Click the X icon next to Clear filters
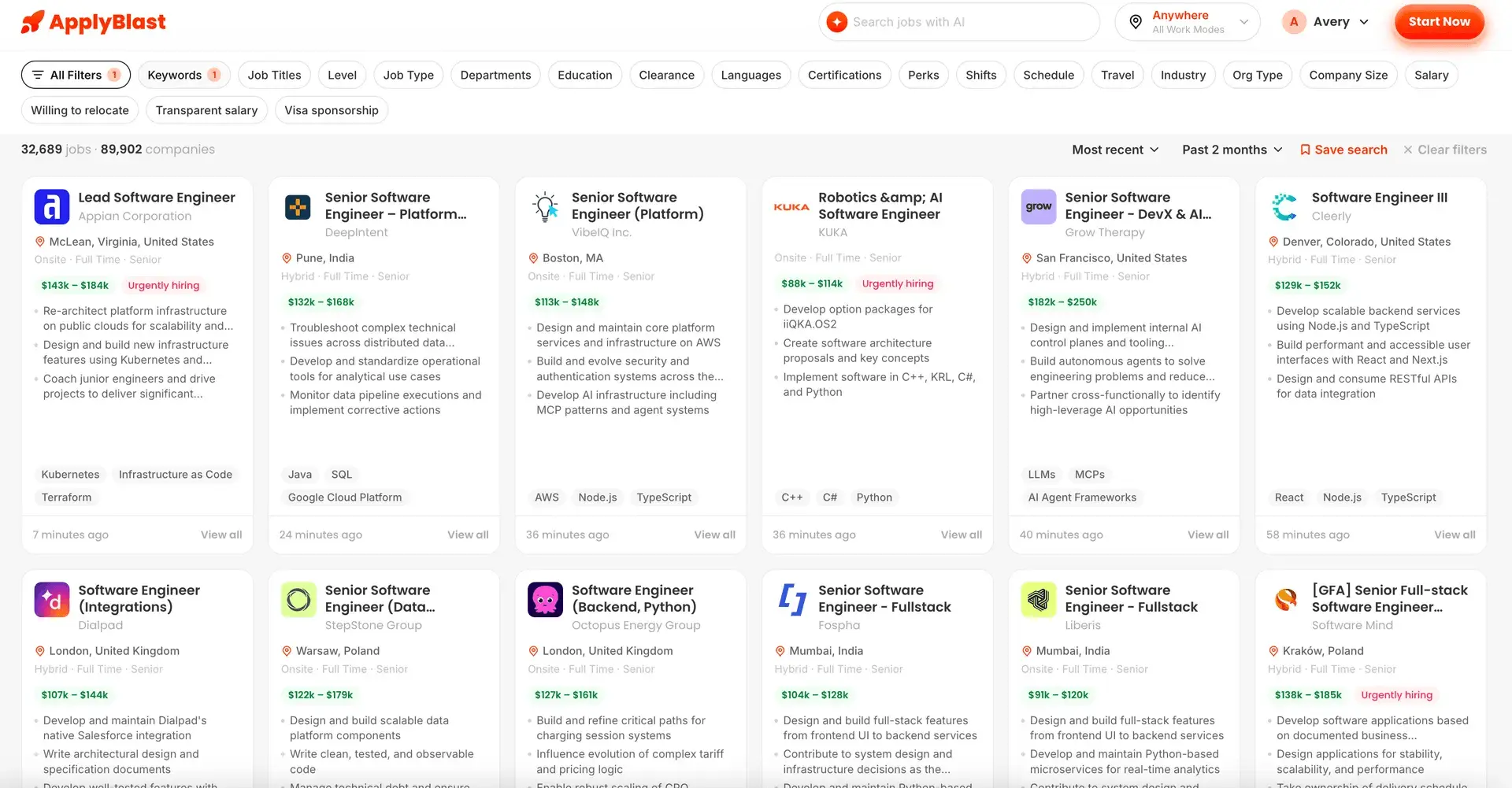 tap(1408, 150)
